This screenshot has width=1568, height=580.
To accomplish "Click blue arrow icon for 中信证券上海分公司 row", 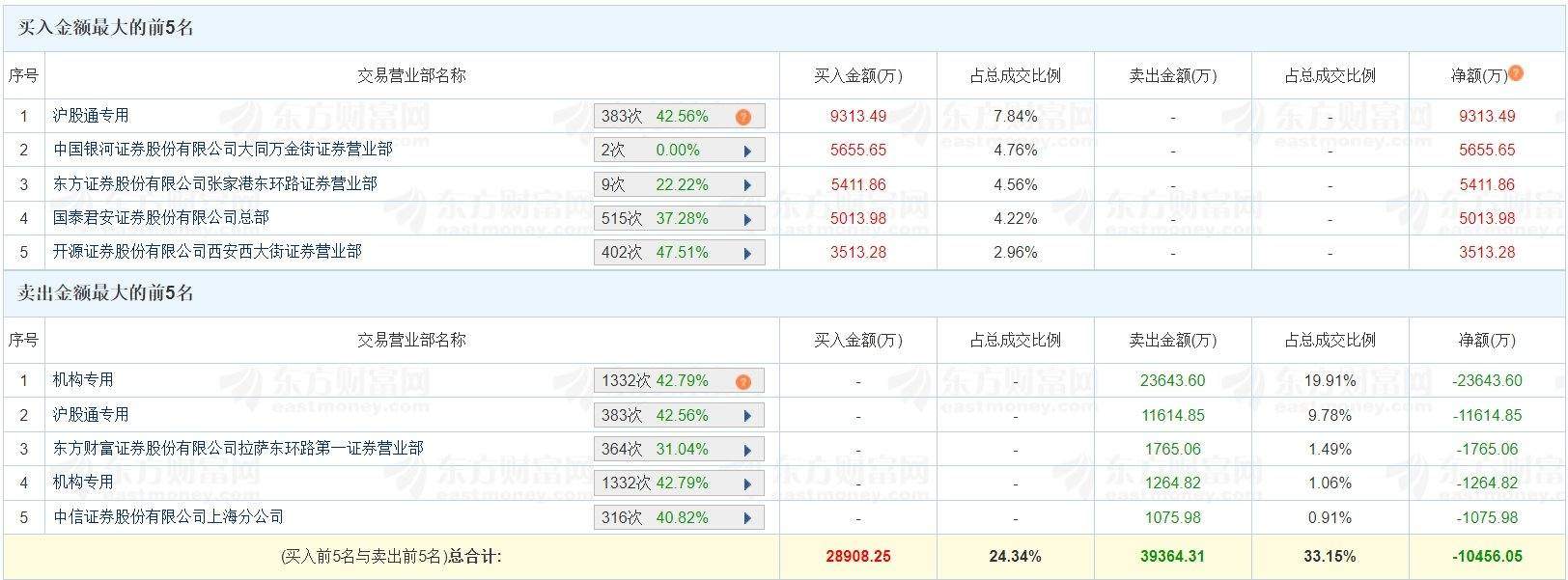I will [747, 518].
